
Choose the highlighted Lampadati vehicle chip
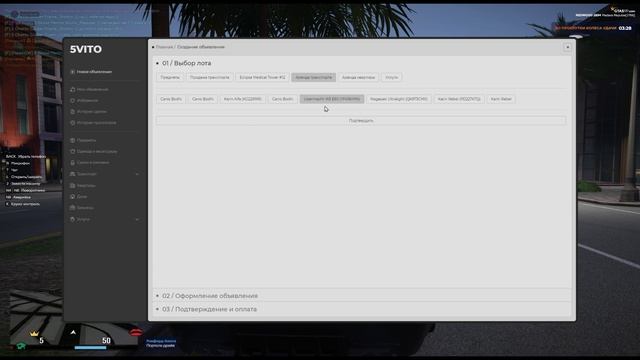pyautogui.click(x=332, y=99)
